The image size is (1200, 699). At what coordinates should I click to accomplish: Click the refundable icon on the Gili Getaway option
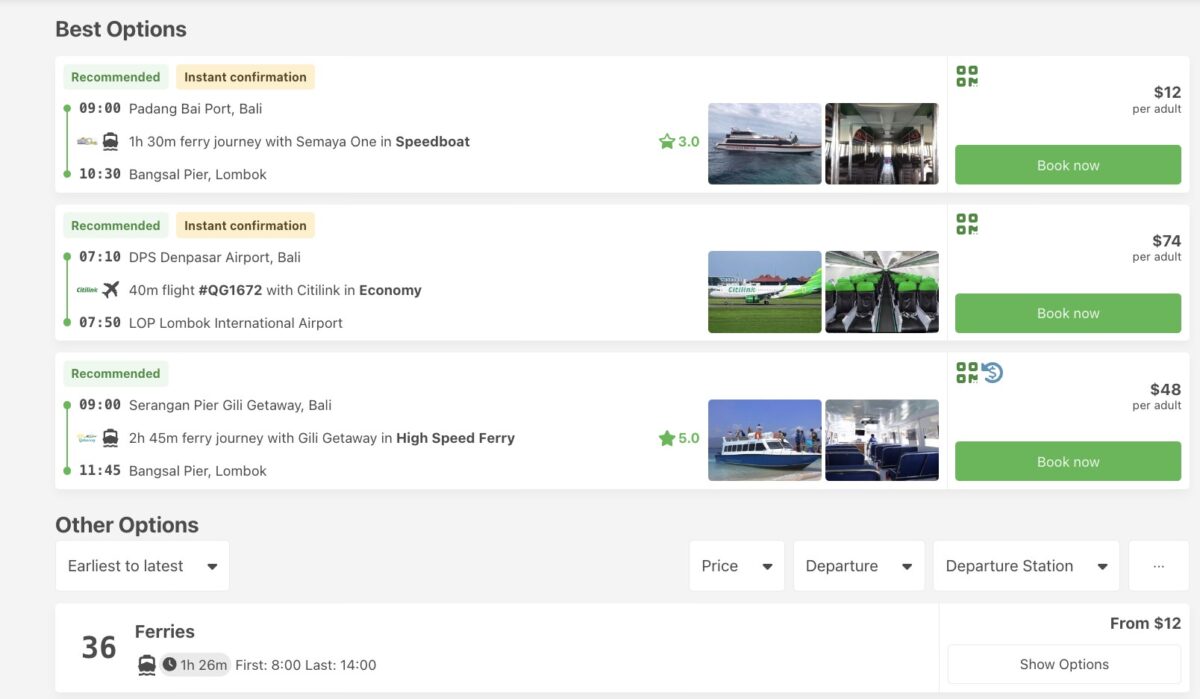(991, 371)
